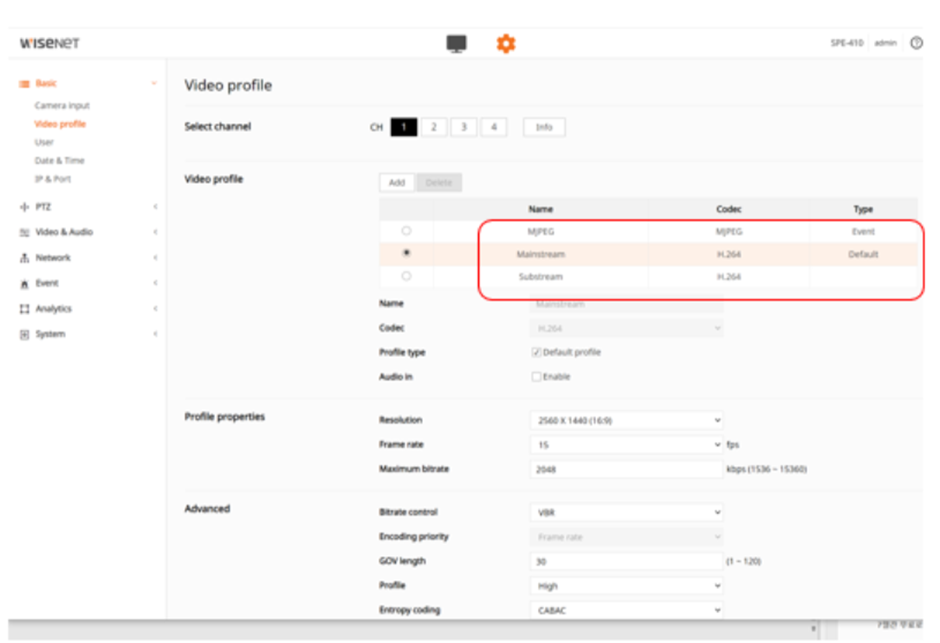Select the MJPEG profile radio button

click(406, 231)
